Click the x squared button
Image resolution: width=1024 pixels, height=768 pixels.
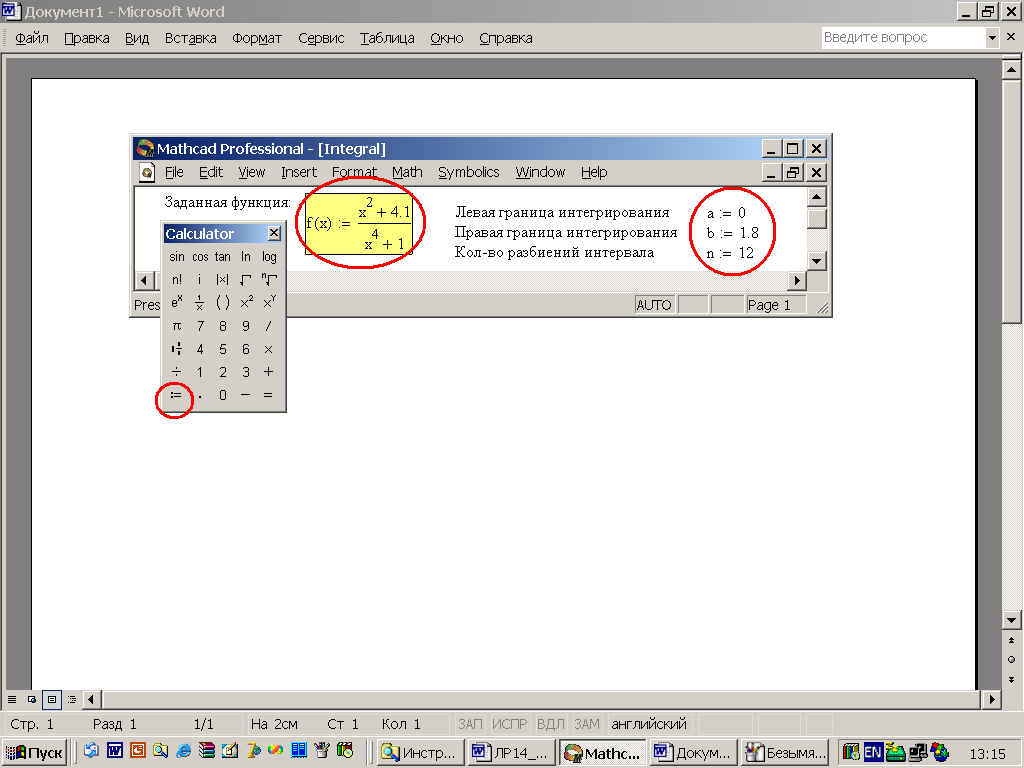point(246,302)
